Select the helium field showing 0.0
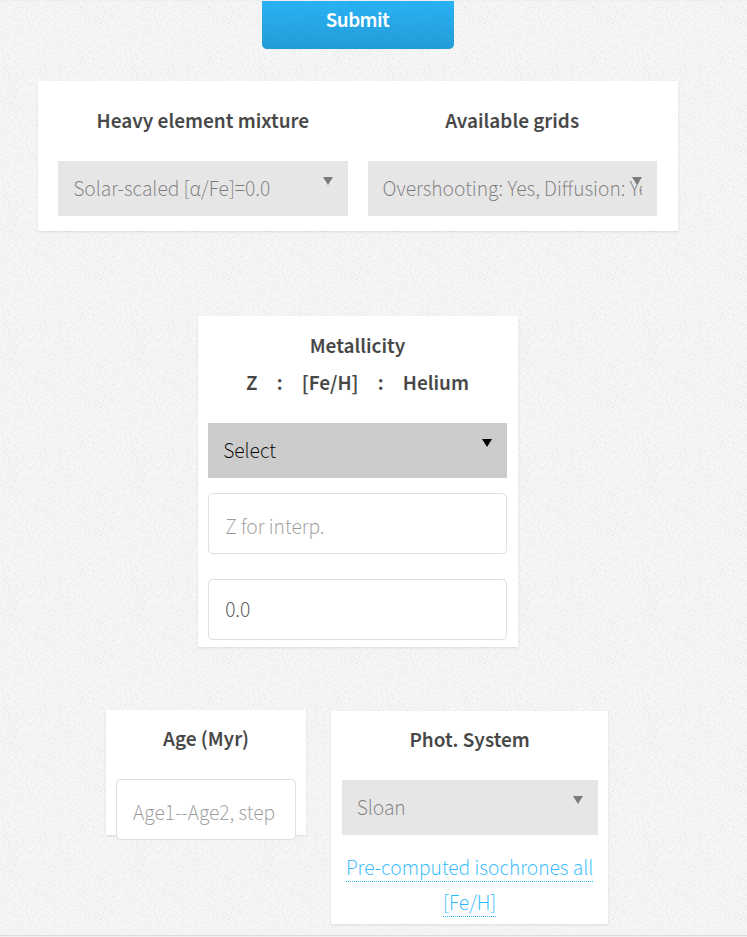This screenshot has height=937, width=747. [357, 609]
